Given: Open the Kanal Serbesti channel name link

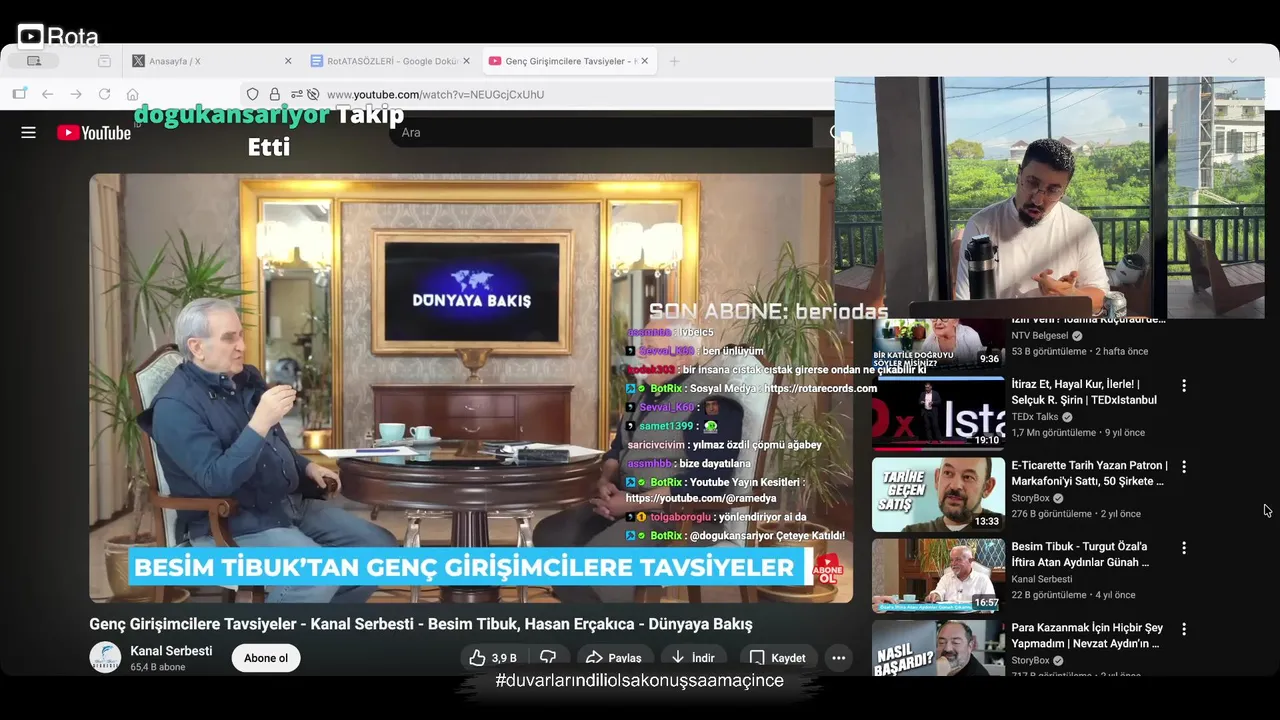Looking at the screenshot, I should click(x=171, y=651).
